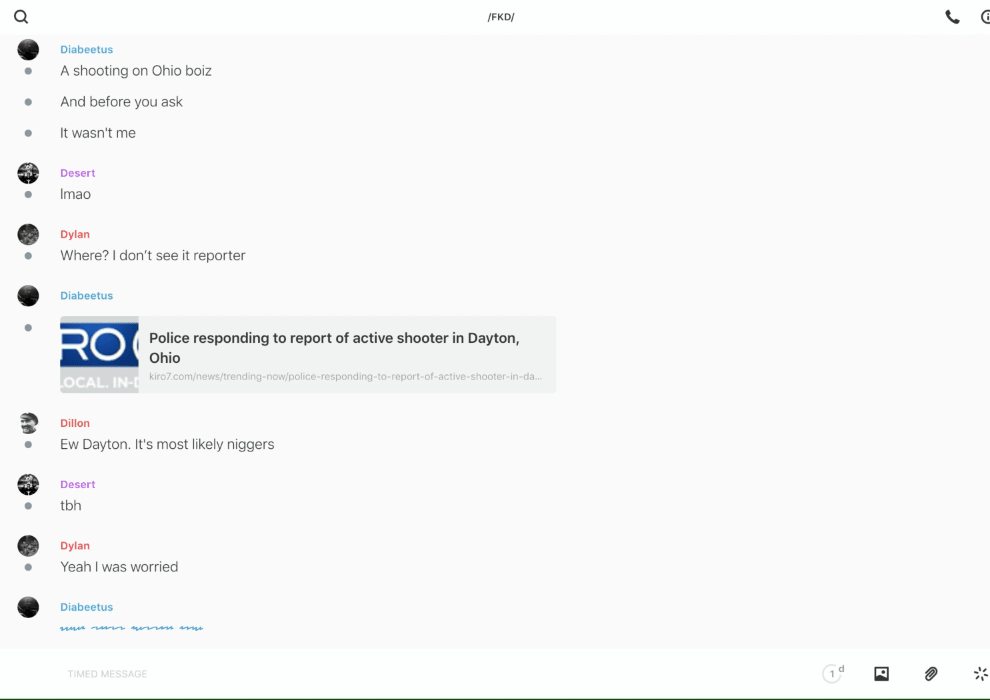Open the 1d timed message timer
Image resolution: width=990 pixels, height=700 pixels.
click(832, 674)
